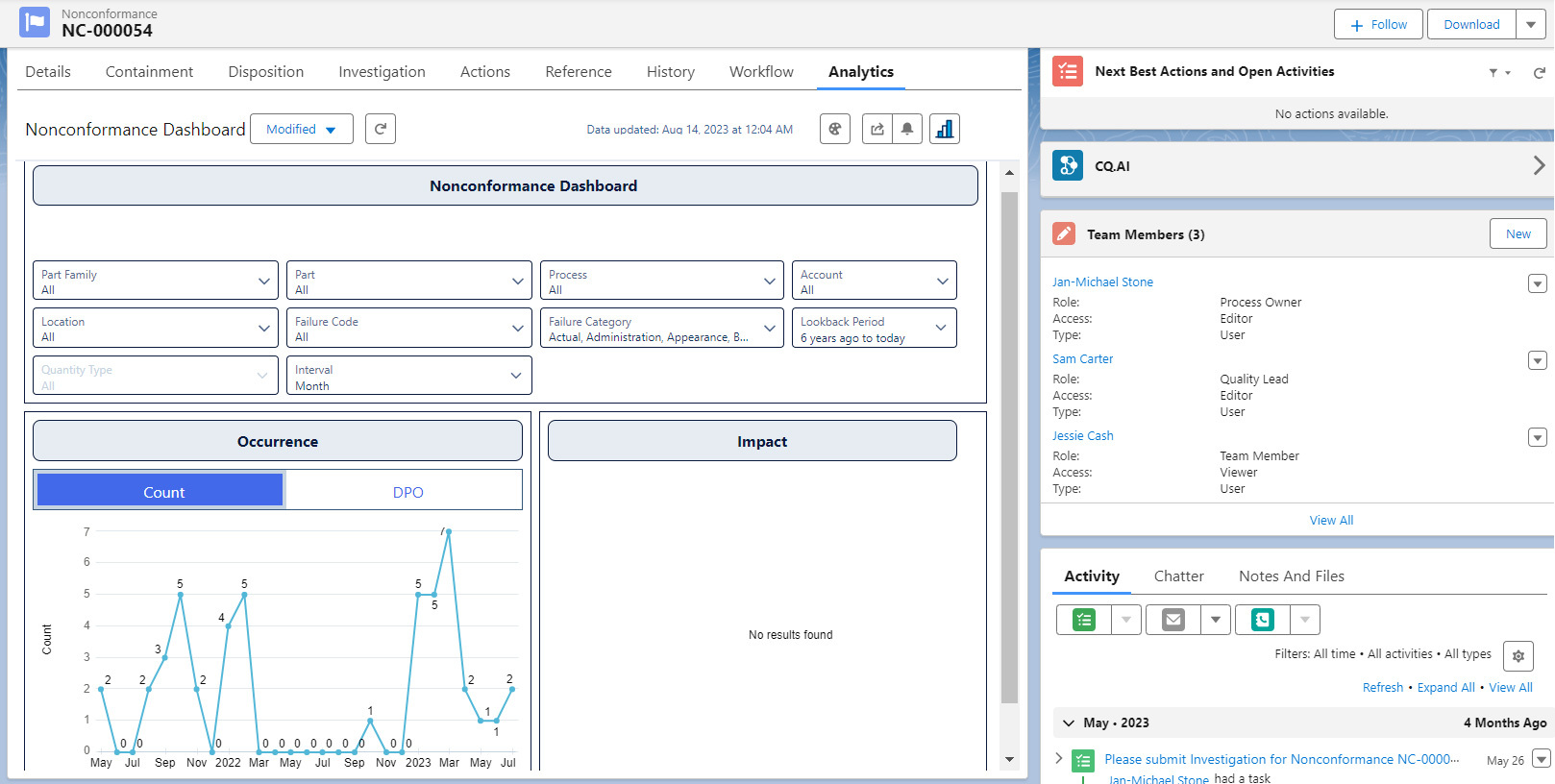The image size is (1555, 784).
Task: Open the Reference tab
Action: [579, 72]
